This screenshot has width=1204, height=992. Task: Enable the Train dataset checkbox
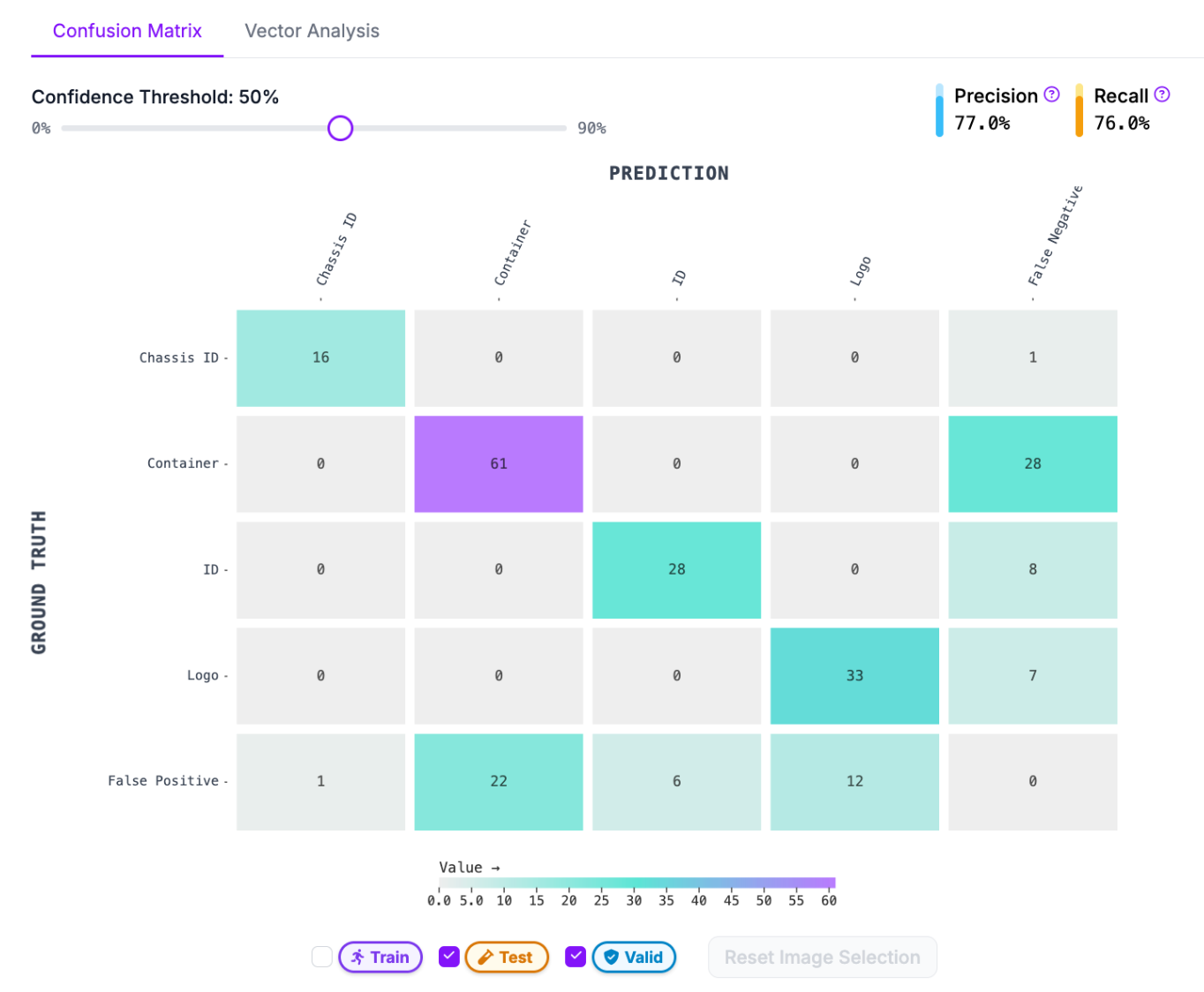pos(322,957)
